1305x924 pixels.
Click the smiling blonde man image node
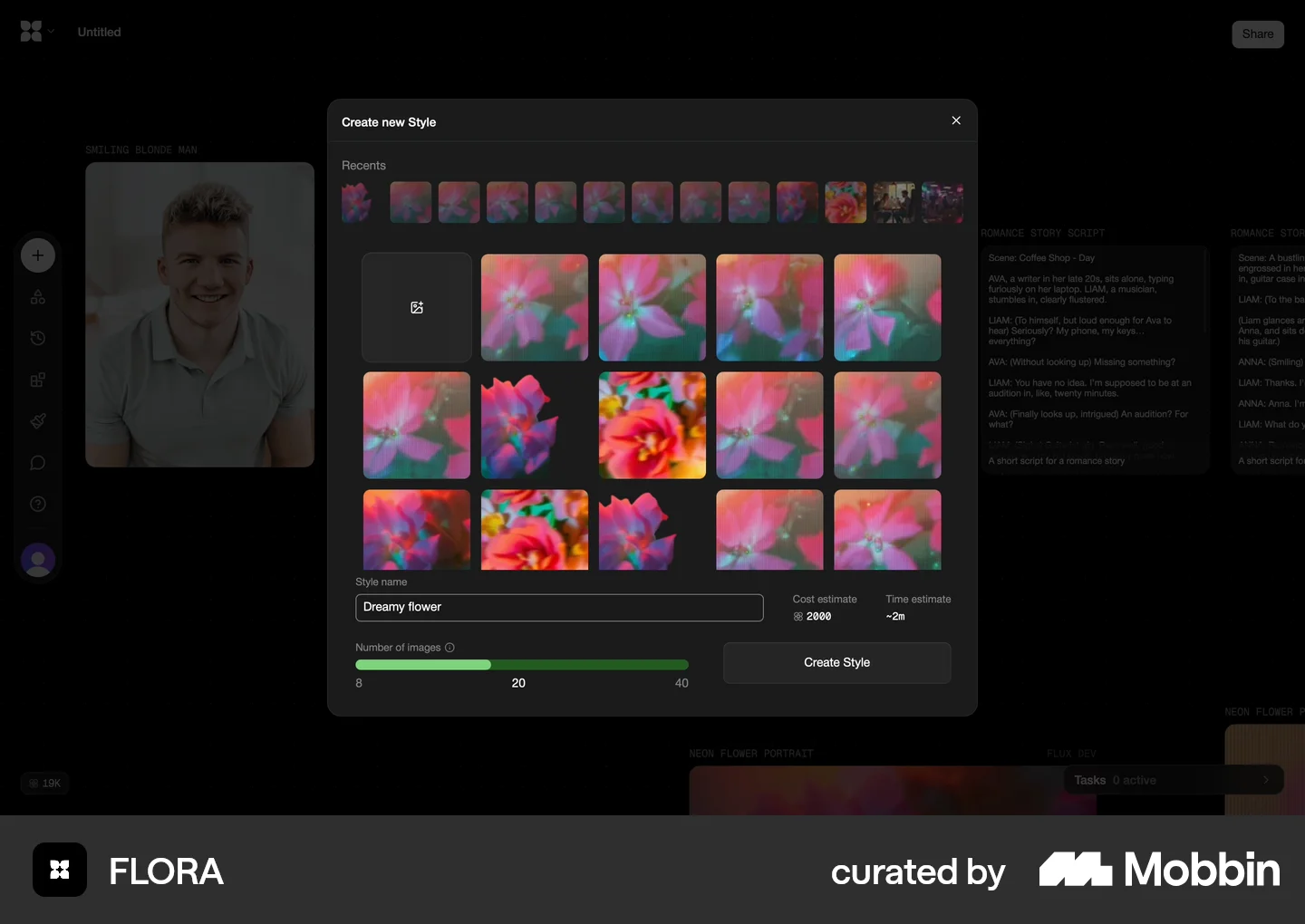click(x=200, y=315)
